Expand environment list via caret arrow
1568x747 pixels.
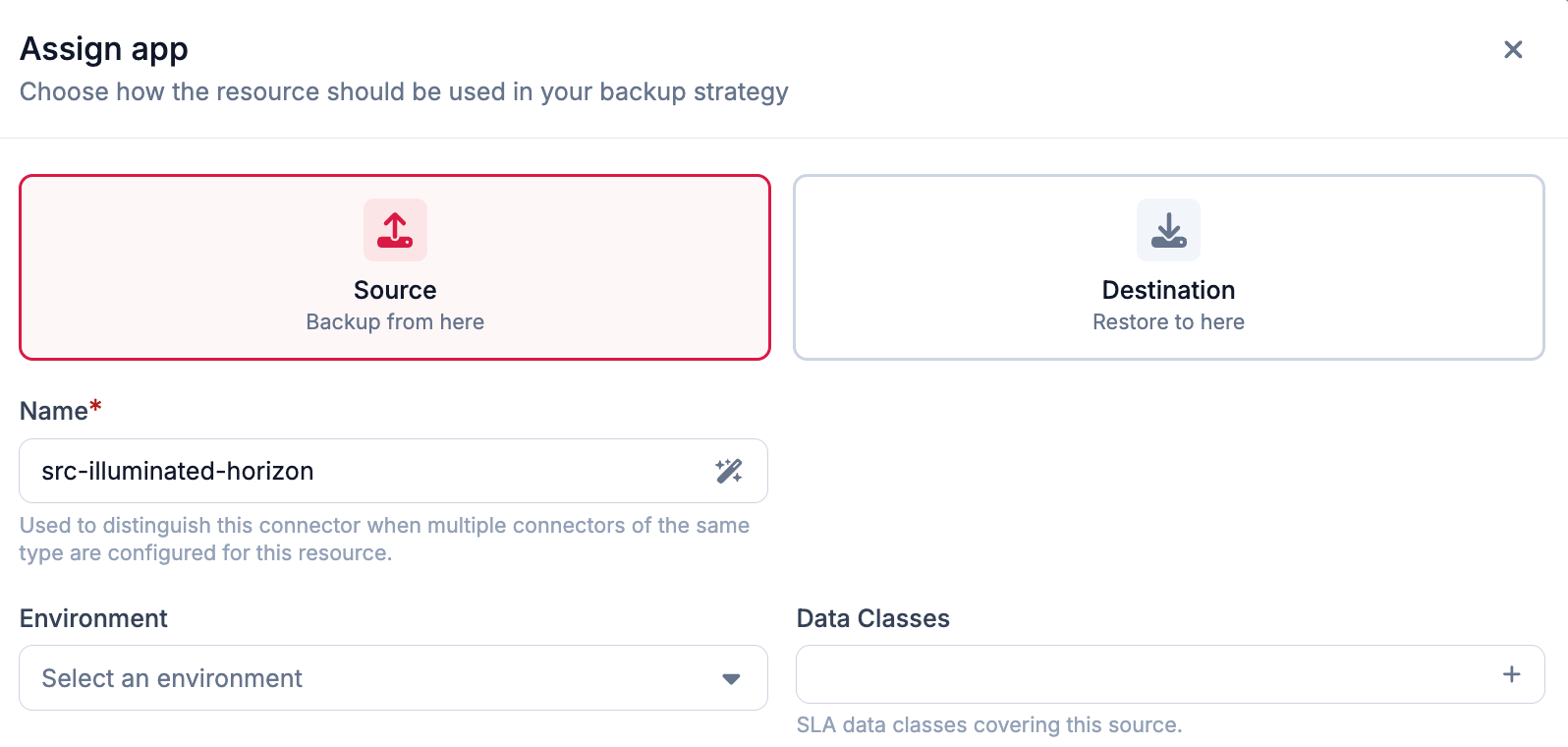click(731, 678)
